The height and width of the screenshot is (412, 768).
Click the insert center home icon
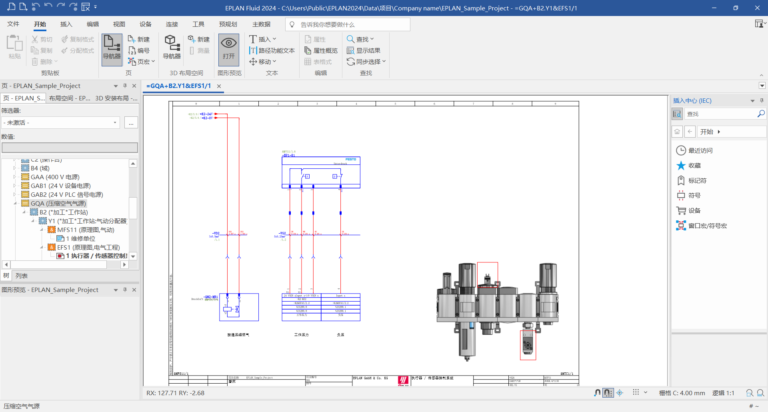[677, 132]
